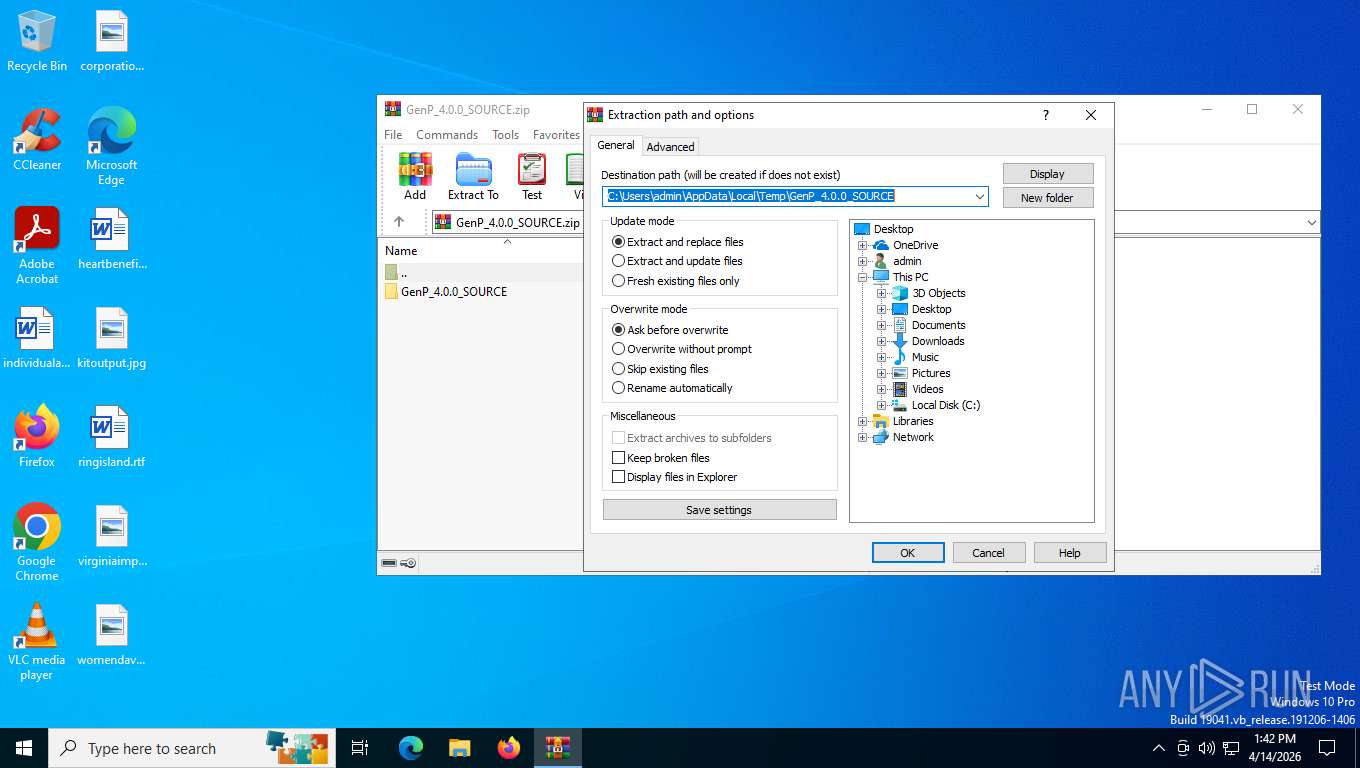
Task: Open the destination path dropdown arrow
Action: pyautogui.click(x=979, y=197)
